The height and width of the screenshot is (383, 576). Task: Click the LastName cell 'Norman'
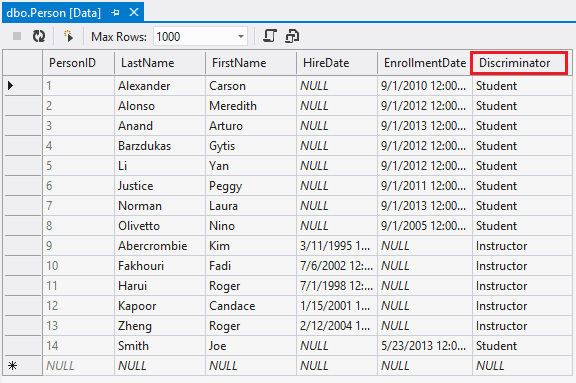coord(160,206)
